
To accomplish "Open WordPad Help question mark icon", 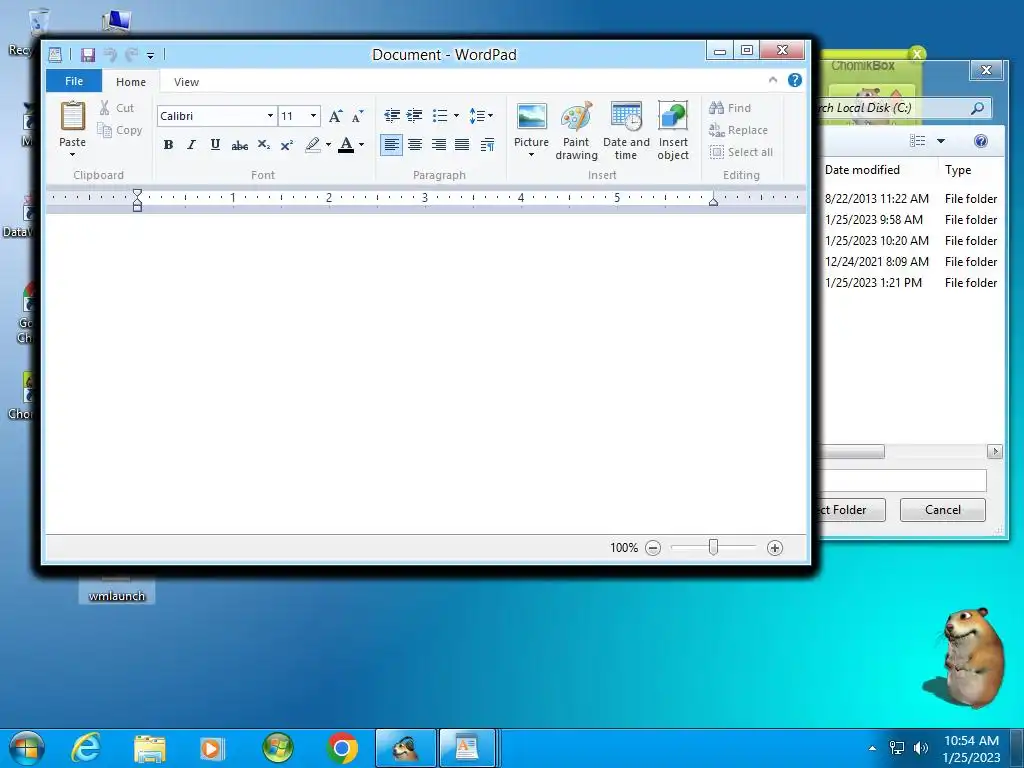I will [795, 80].
